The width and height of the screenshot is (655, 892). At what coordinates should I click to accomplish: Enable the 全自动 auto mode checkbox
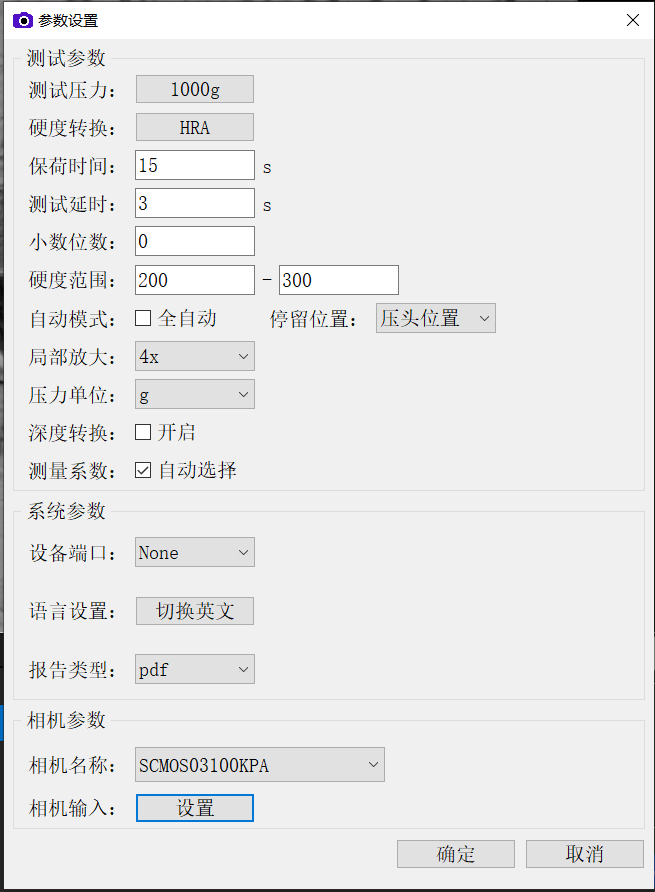pyautogui.click(x=143, y=319)
